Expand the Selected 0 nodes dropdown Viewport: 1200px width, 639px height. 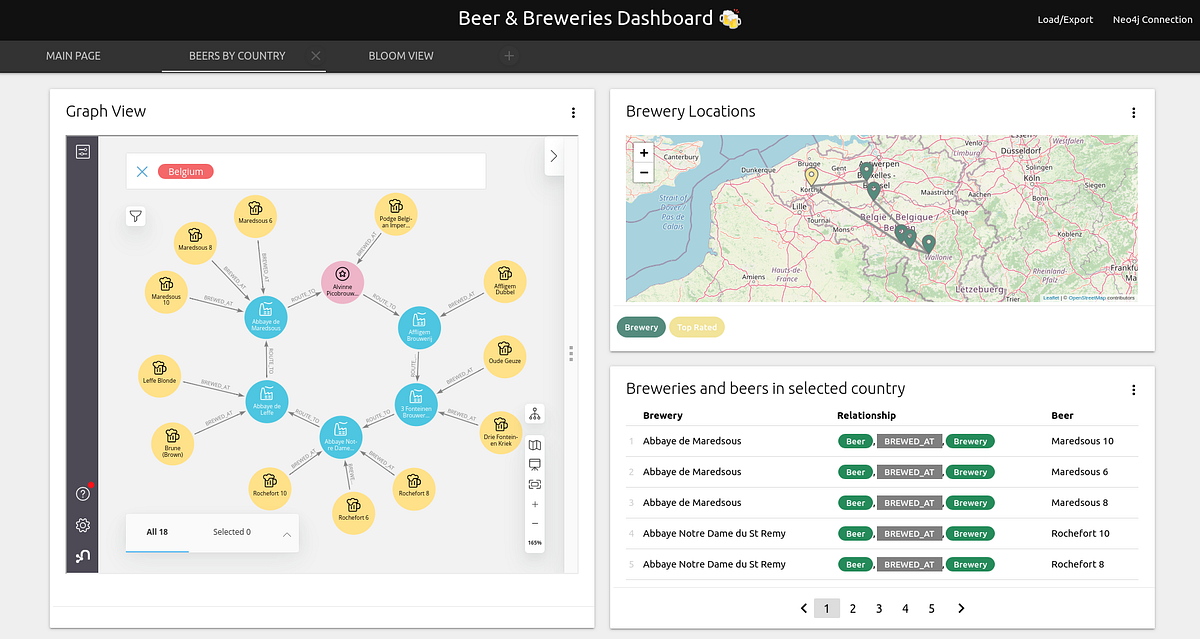click(x=232, y=532)
